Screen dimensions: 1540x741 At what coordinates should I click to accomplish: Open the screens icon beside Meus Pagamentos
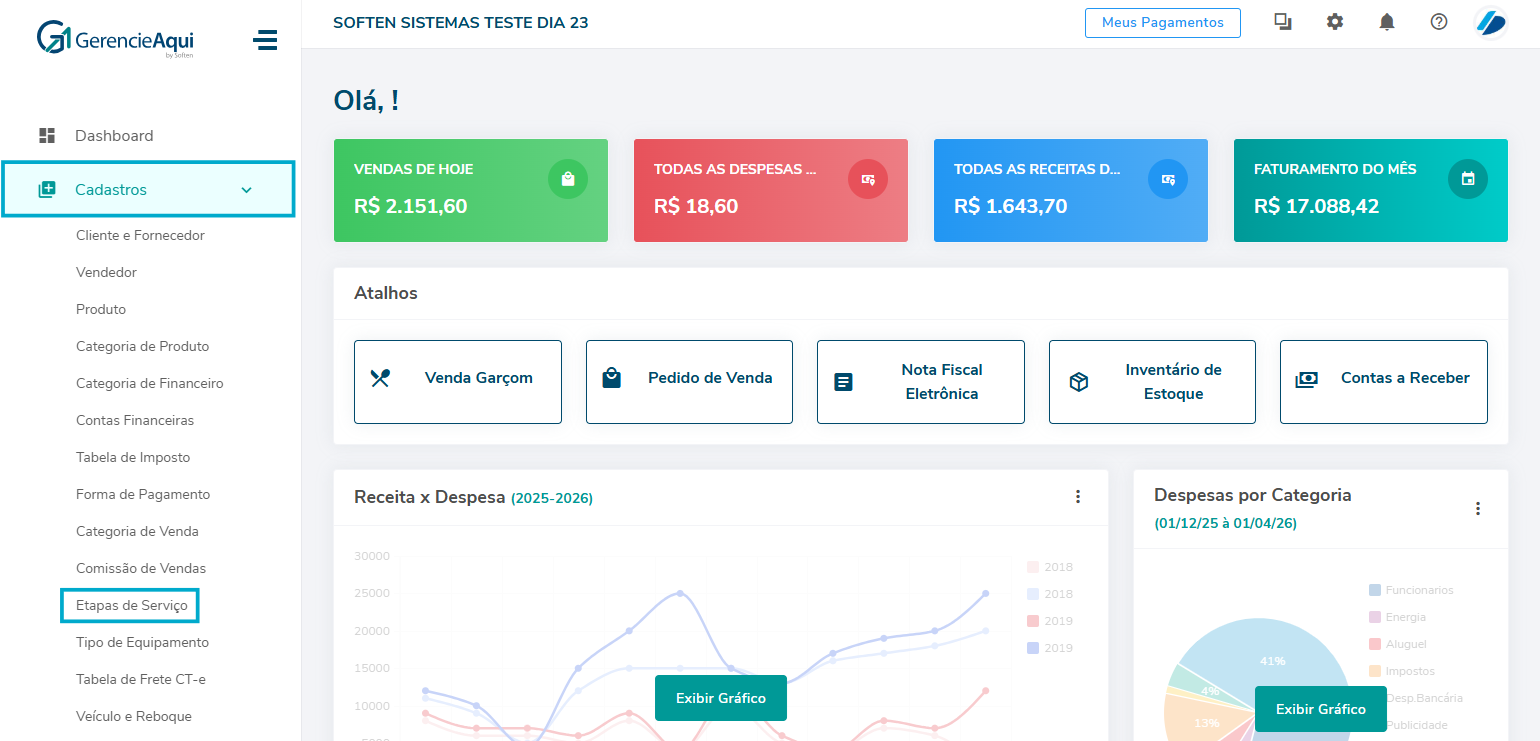pos(1282,22)
